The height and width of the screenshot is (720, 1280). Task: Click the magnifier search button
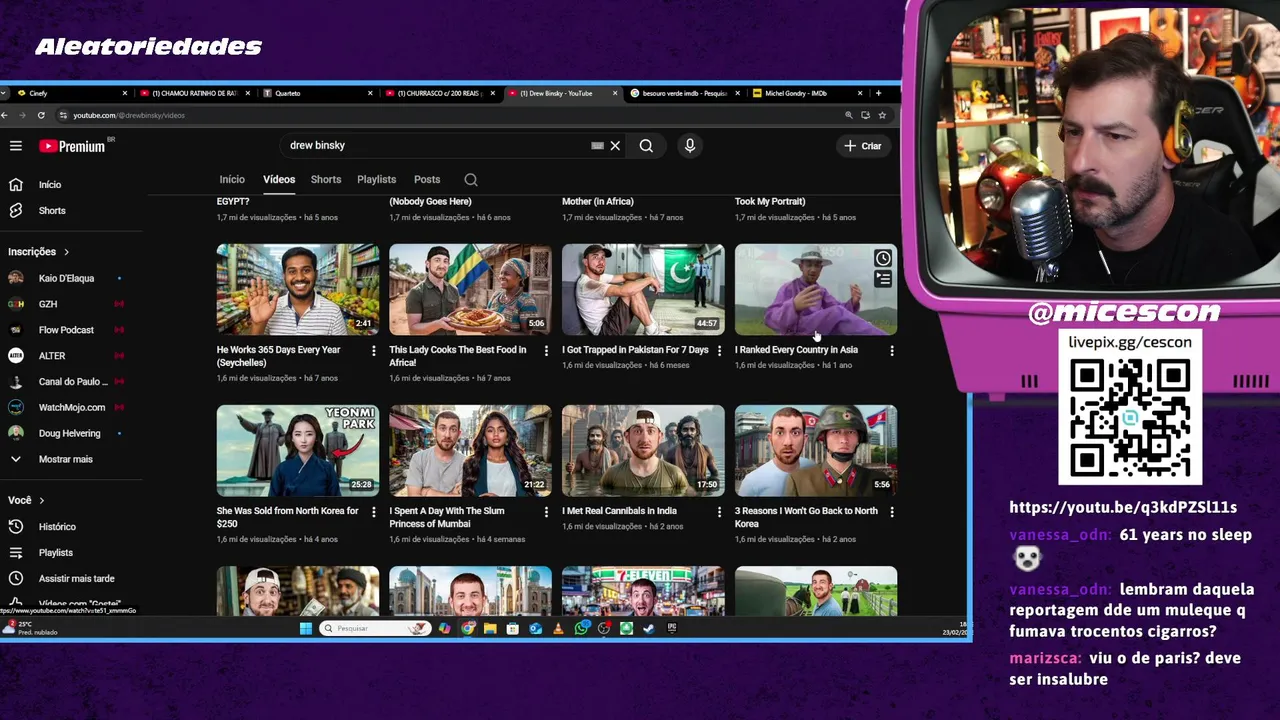pyautogui.click(x=646, y=146)
